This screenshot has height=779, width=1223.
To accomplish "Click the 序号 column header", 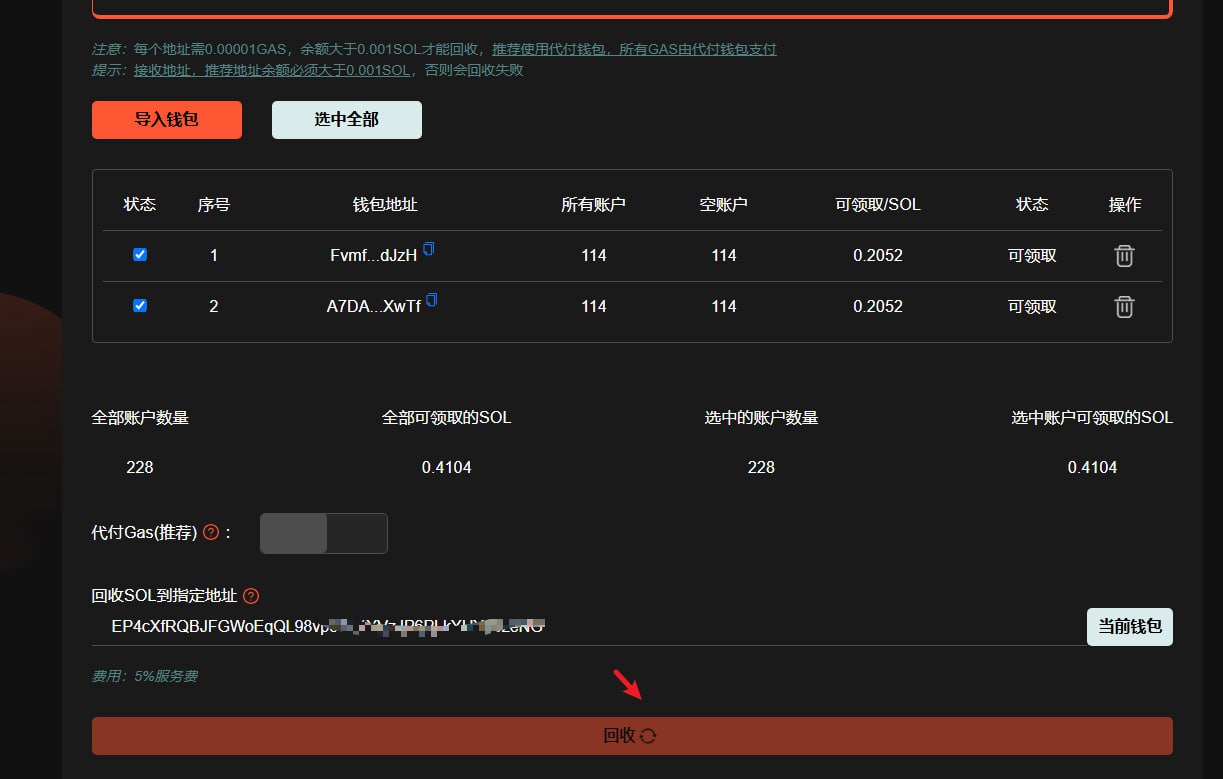I will click(x=214, y=204).
